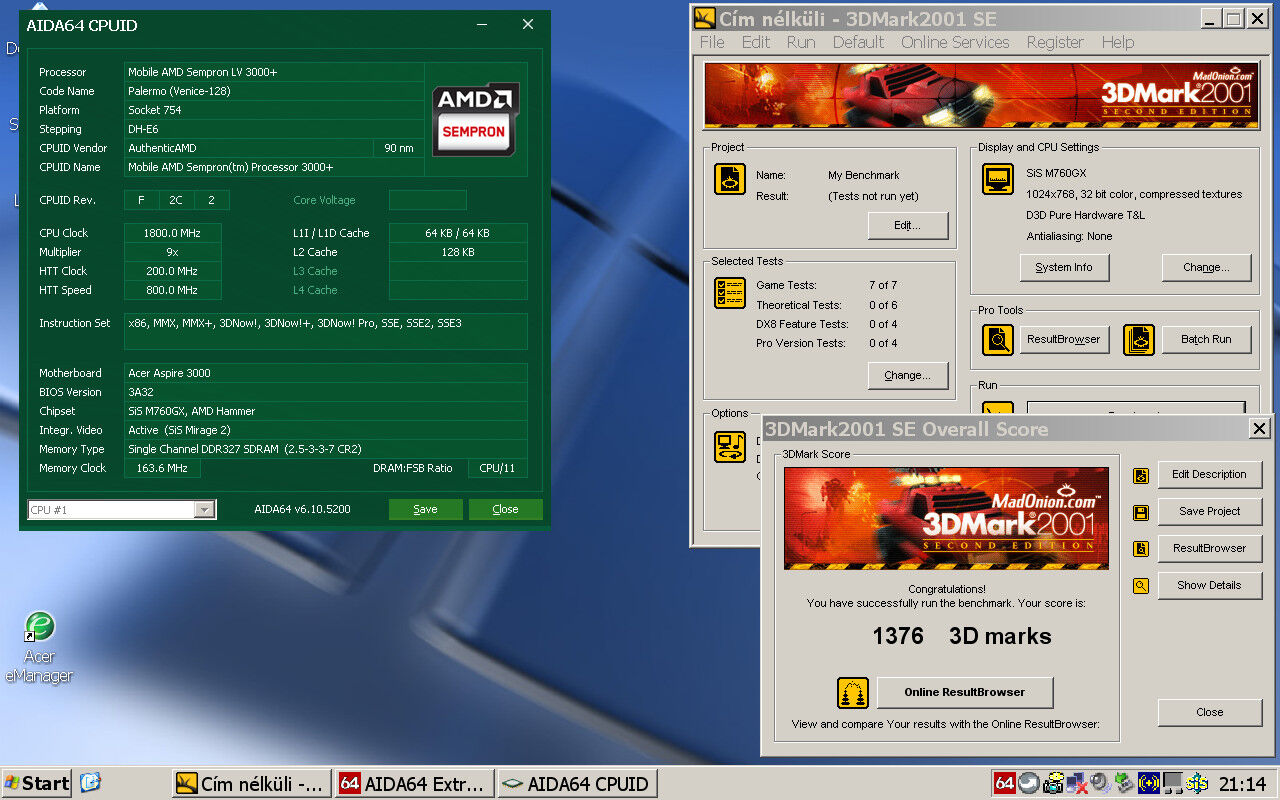Screen dimensions: 1280x800
Task: Click the ResultBrowser magnifier icon in Pro Tools
Action: [x=998, y=340]
